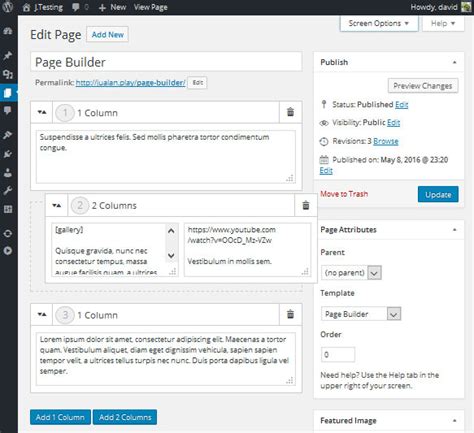Click the Add New page button

(107, 34)
